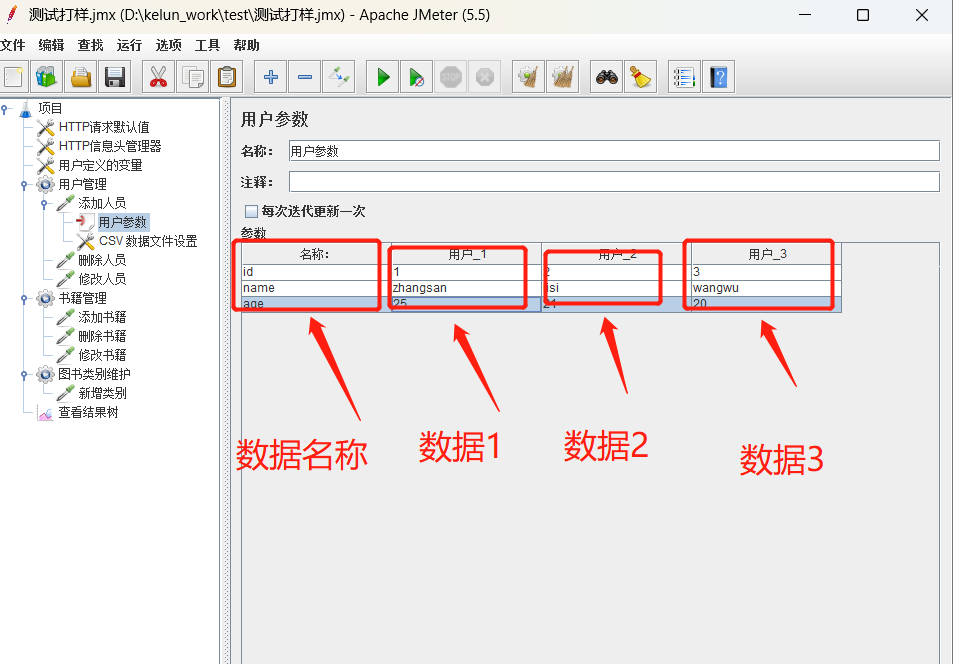Screen dimensions: 953x664
Task: Click the Toggle enable/disable icon
Action: (339, 77)
